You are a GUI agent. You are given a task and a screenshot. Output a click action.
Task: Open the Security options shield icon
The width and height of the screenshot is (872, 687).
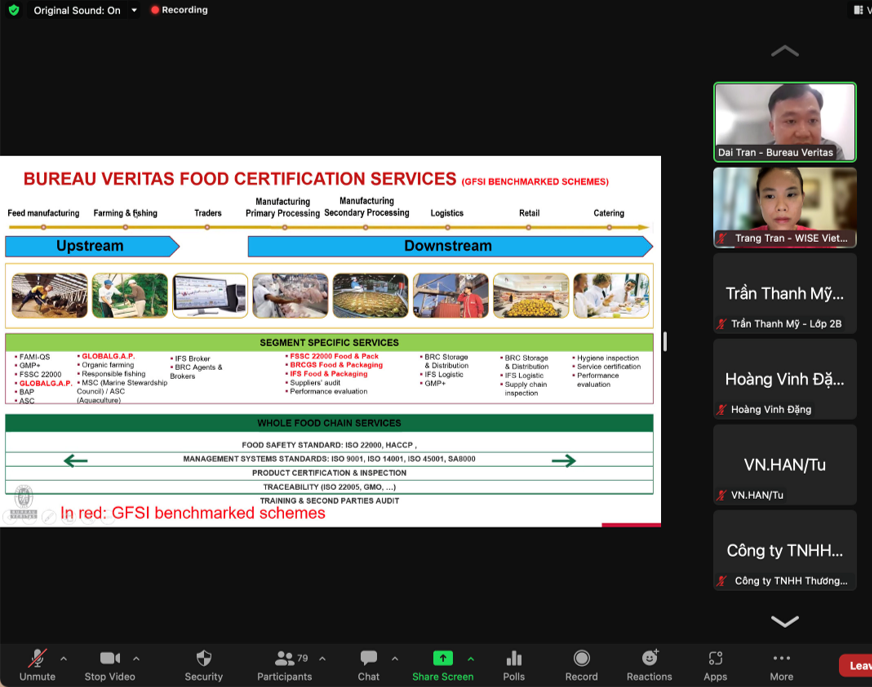pyautogui.click(x=203, y=658)
